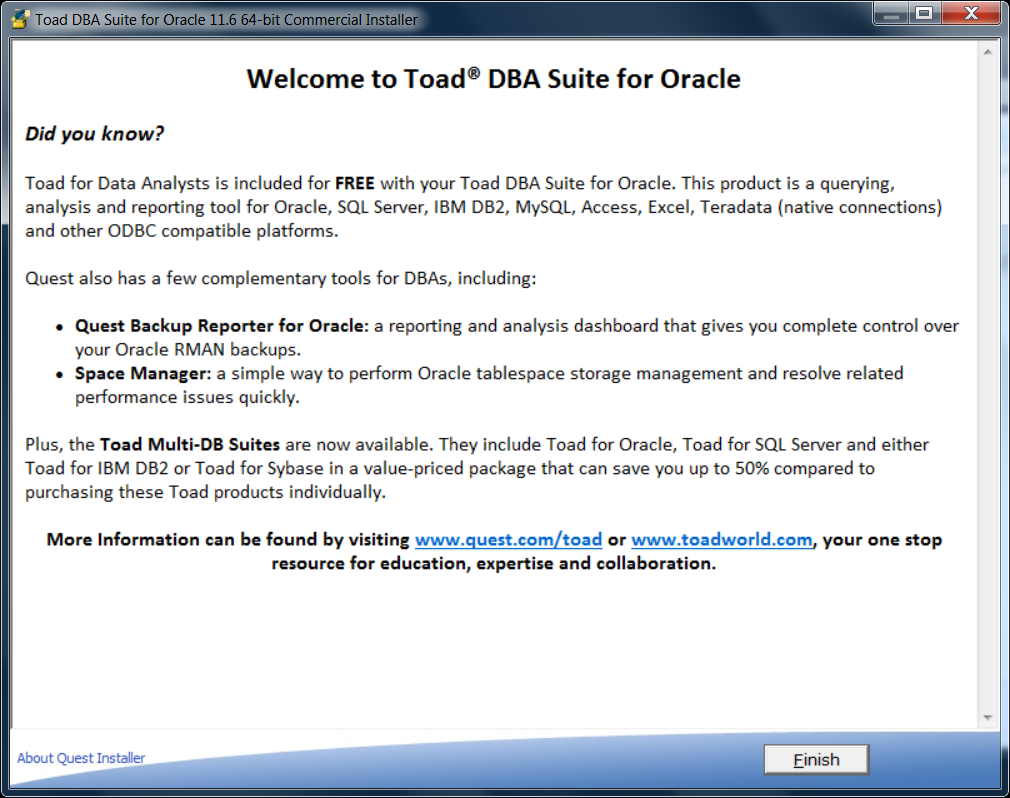
Task: Click the 'Toad Multi-DB Suites' bold text
Action: (190, 444)
